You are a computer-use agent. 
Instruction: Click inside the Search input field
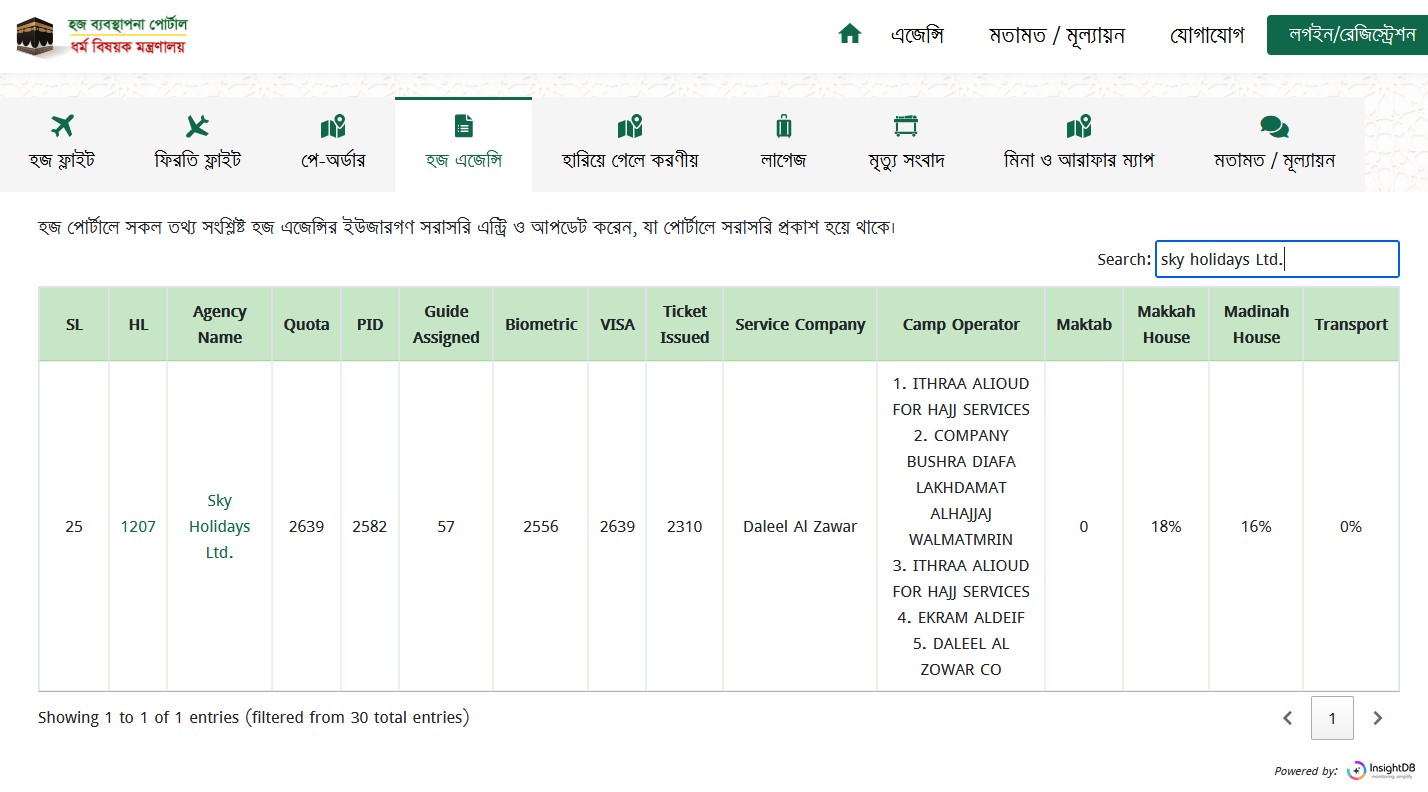pyautogui.click(x=1276, y=259)
